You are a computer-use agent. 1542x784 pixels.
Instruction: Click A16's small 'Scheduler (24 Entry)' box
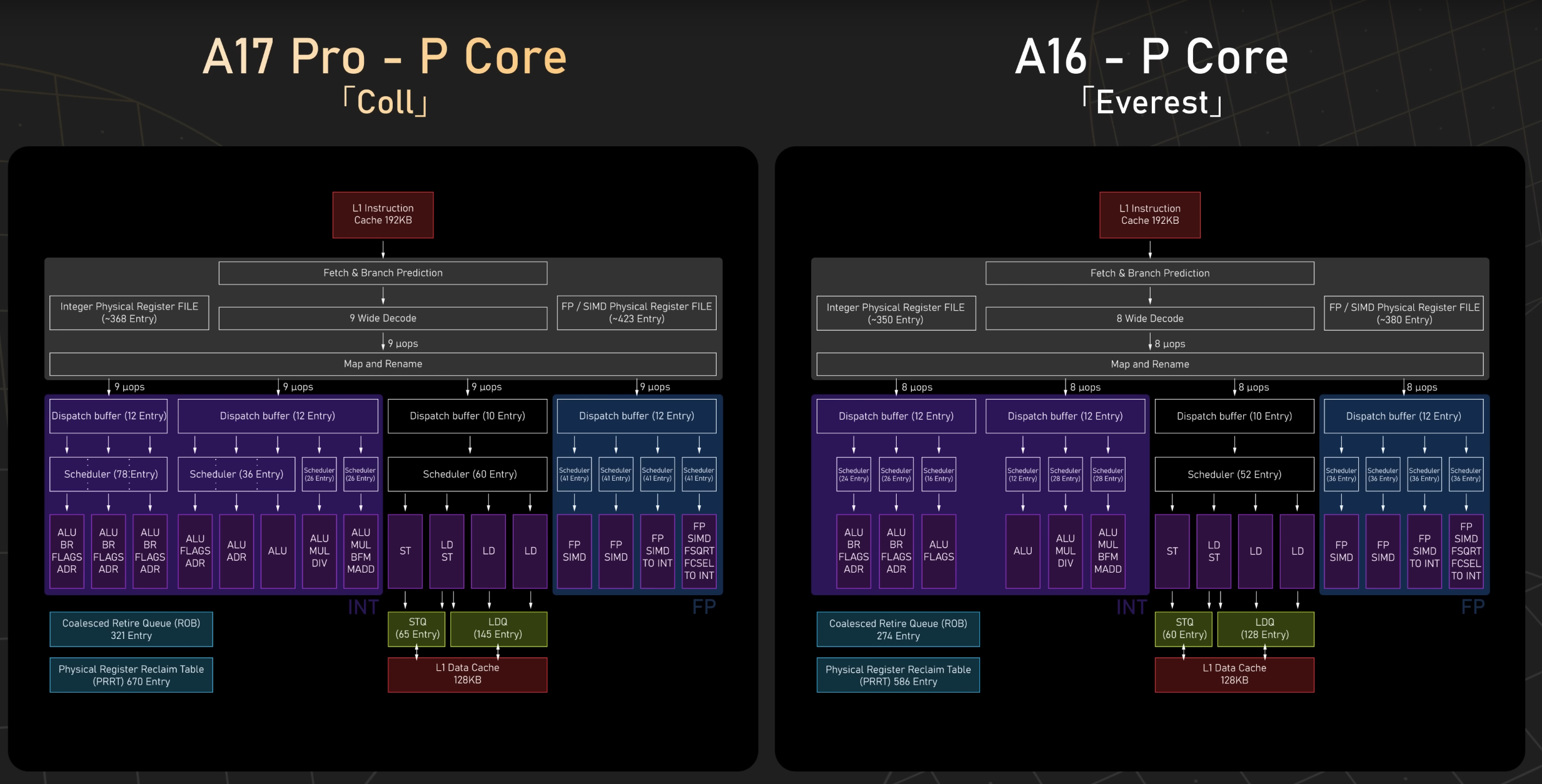854,474
